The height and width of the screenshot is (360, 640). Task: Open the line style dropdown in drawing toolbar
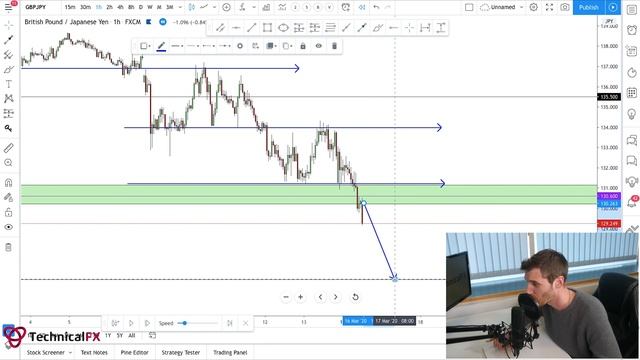pos(193,46)
